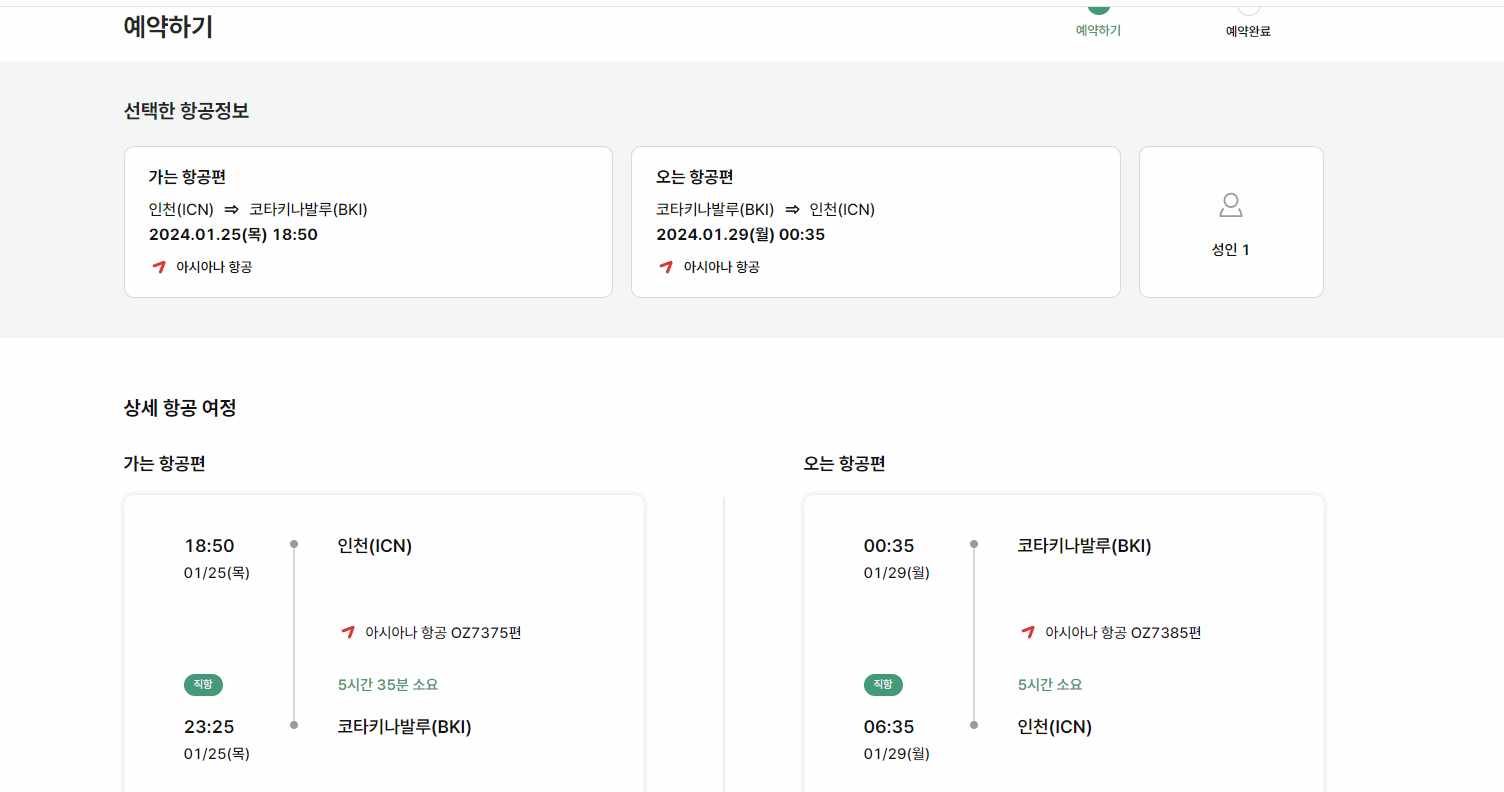The height and width of the screenshot is (792, 1504).
Task: Click the Asiana icon beside OZ7375편
Action: pos(348,631)
